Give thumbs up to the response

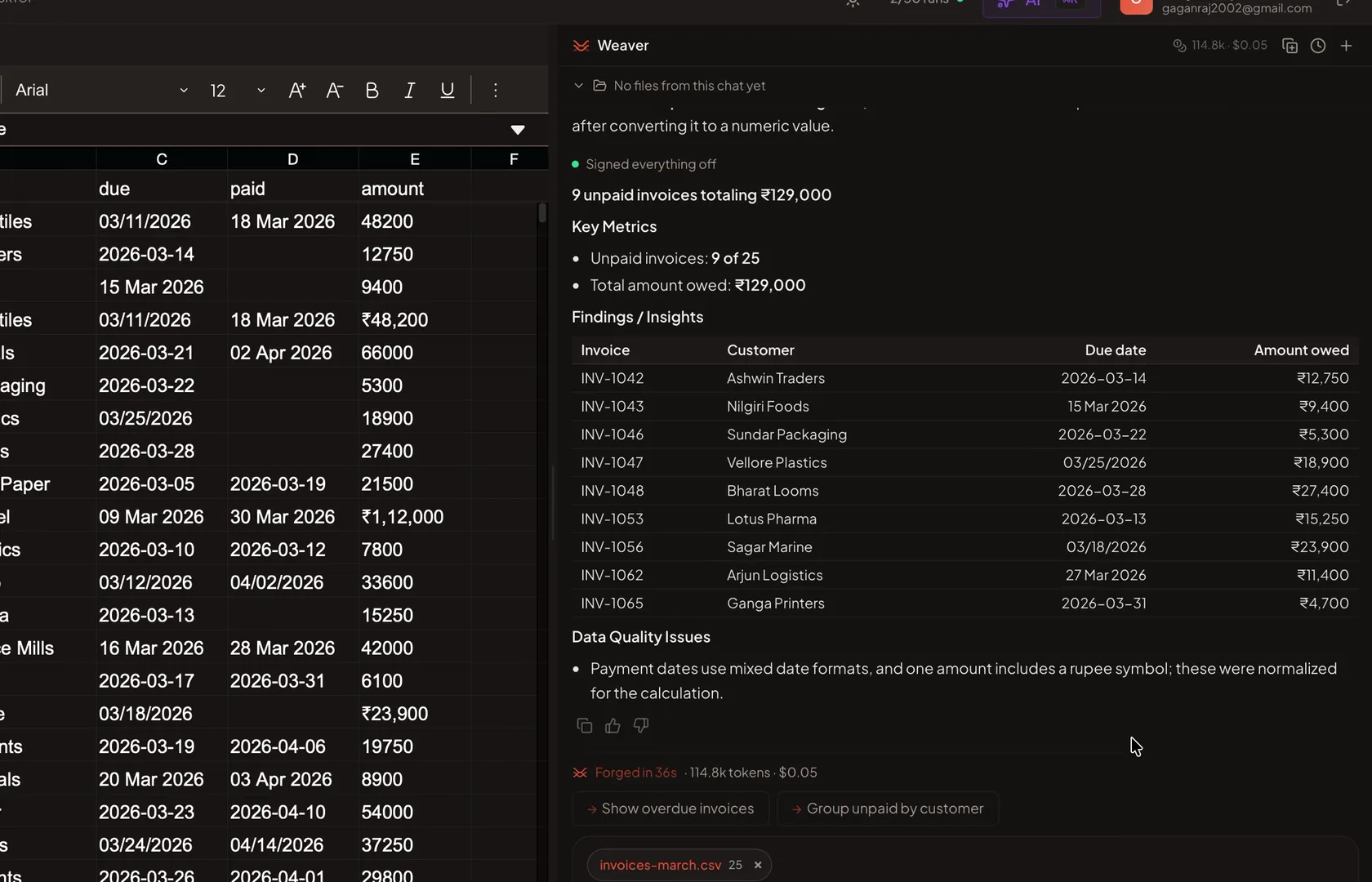click(x=612, y=725)
